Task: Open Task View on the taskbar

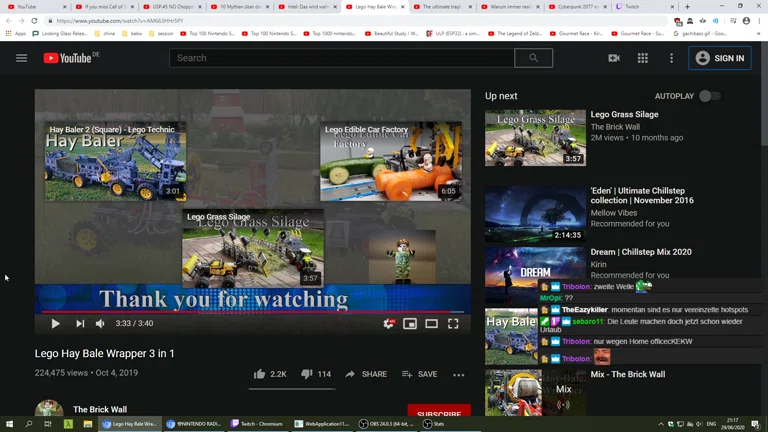Action: [48, 424]
